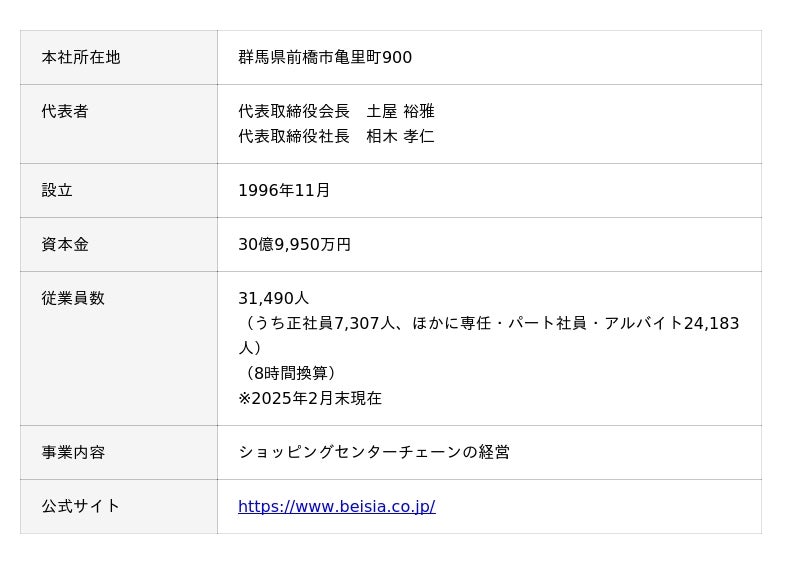The width and height of the screenshot is (800, 564).
Task: Click the ショッピングセンターチェーンの経営 text
Action: click(x=374, y=452)
